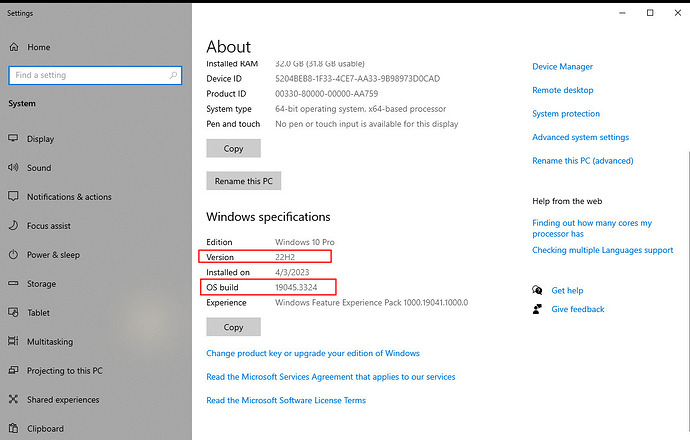The image size is (690, 440).
Task: Open the Remote desktop link
Action: click(x=563, y=90)
